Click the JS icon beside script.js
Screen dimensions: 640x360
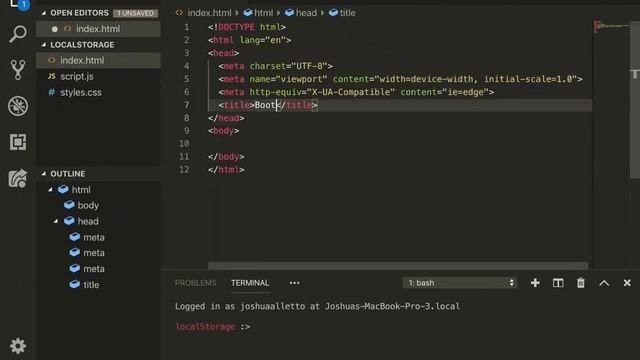[52, 76]
